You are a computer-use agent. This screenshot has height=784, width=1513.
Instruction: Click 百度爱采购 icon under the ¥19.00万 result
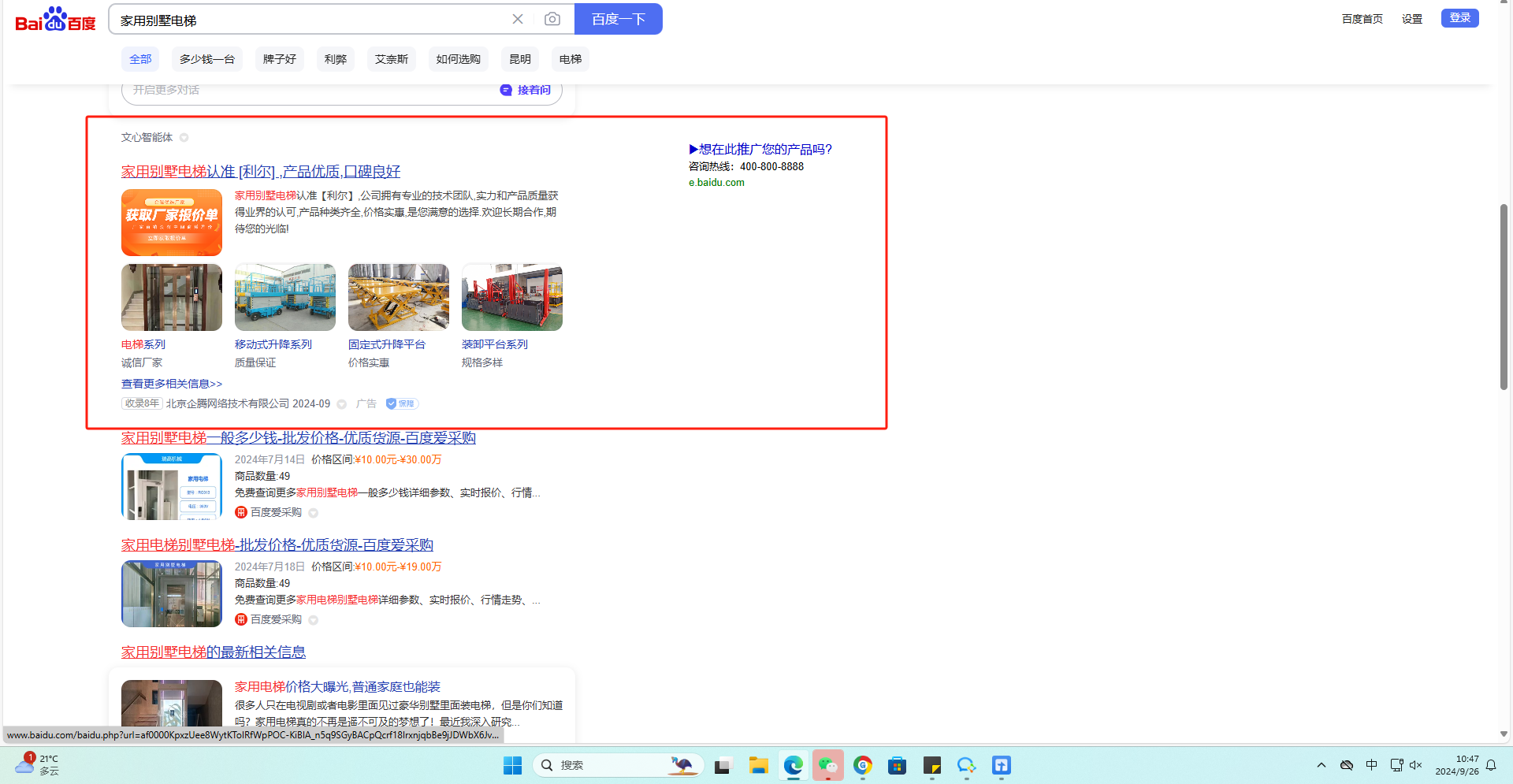pyautogui.click(x=241, y=620)
